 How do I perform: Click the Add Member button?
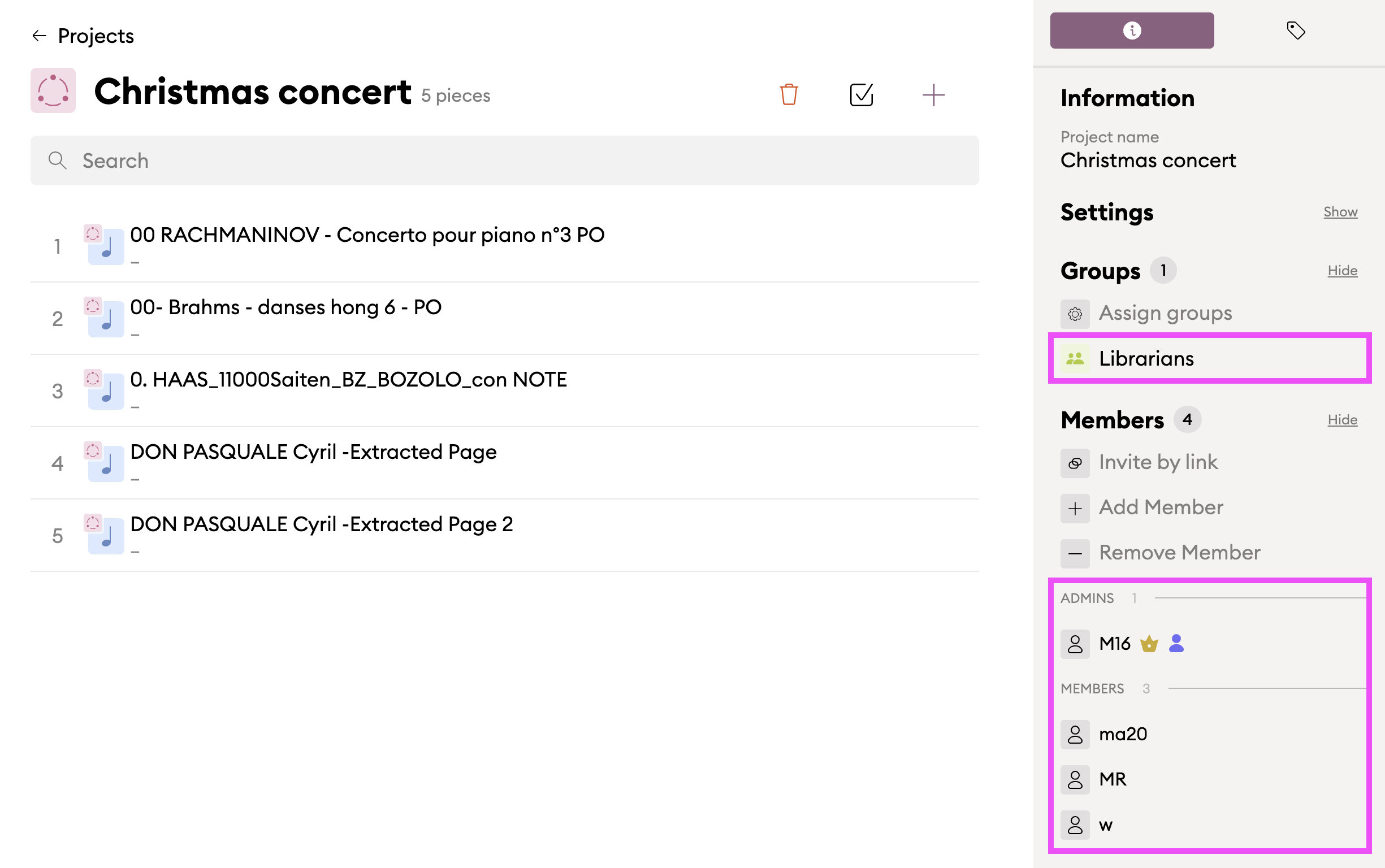pyautogui.click(x=1160, y=507)
